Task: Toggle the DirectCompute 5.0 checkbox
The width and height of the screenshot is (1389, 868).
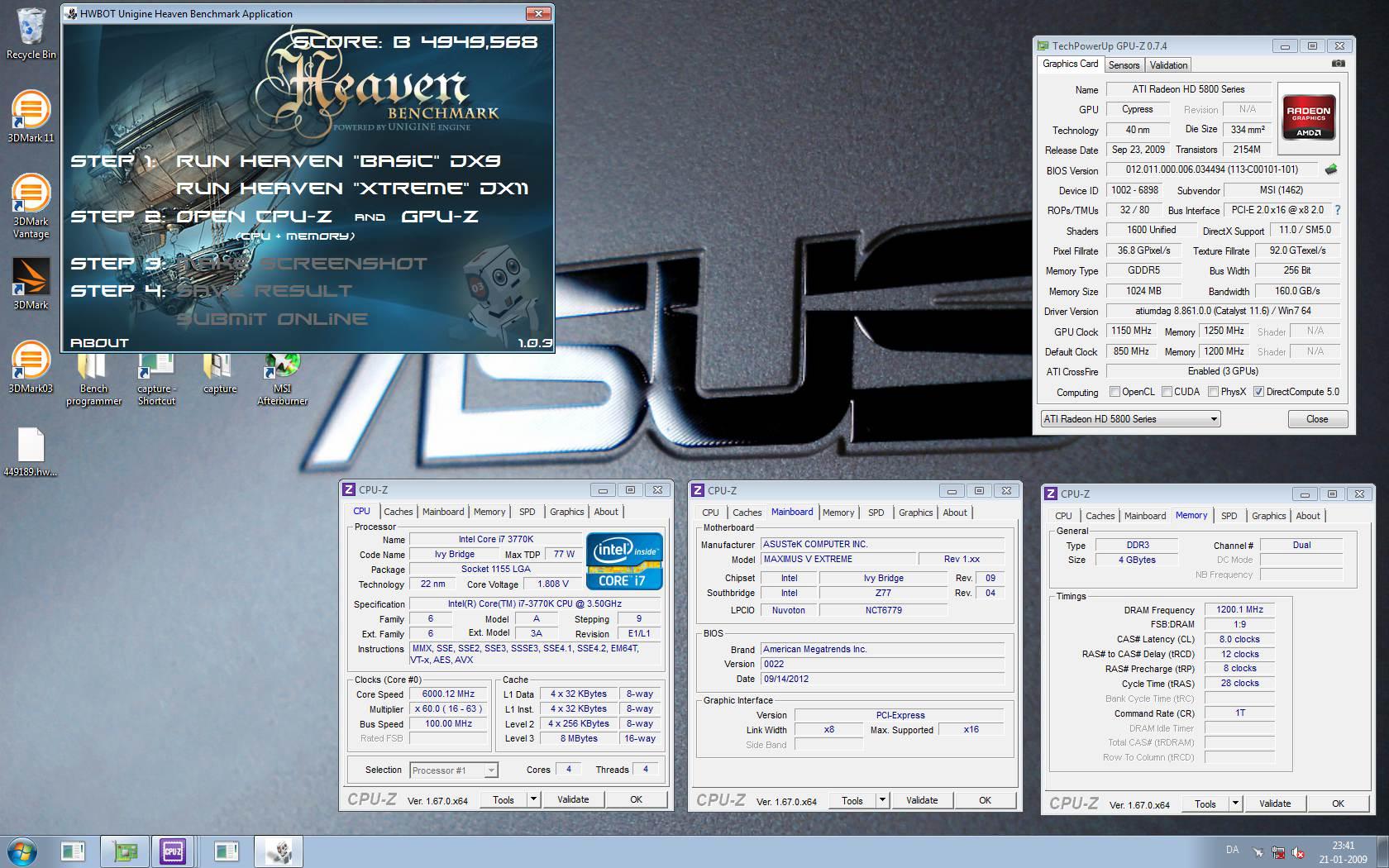Action: 1258,392
